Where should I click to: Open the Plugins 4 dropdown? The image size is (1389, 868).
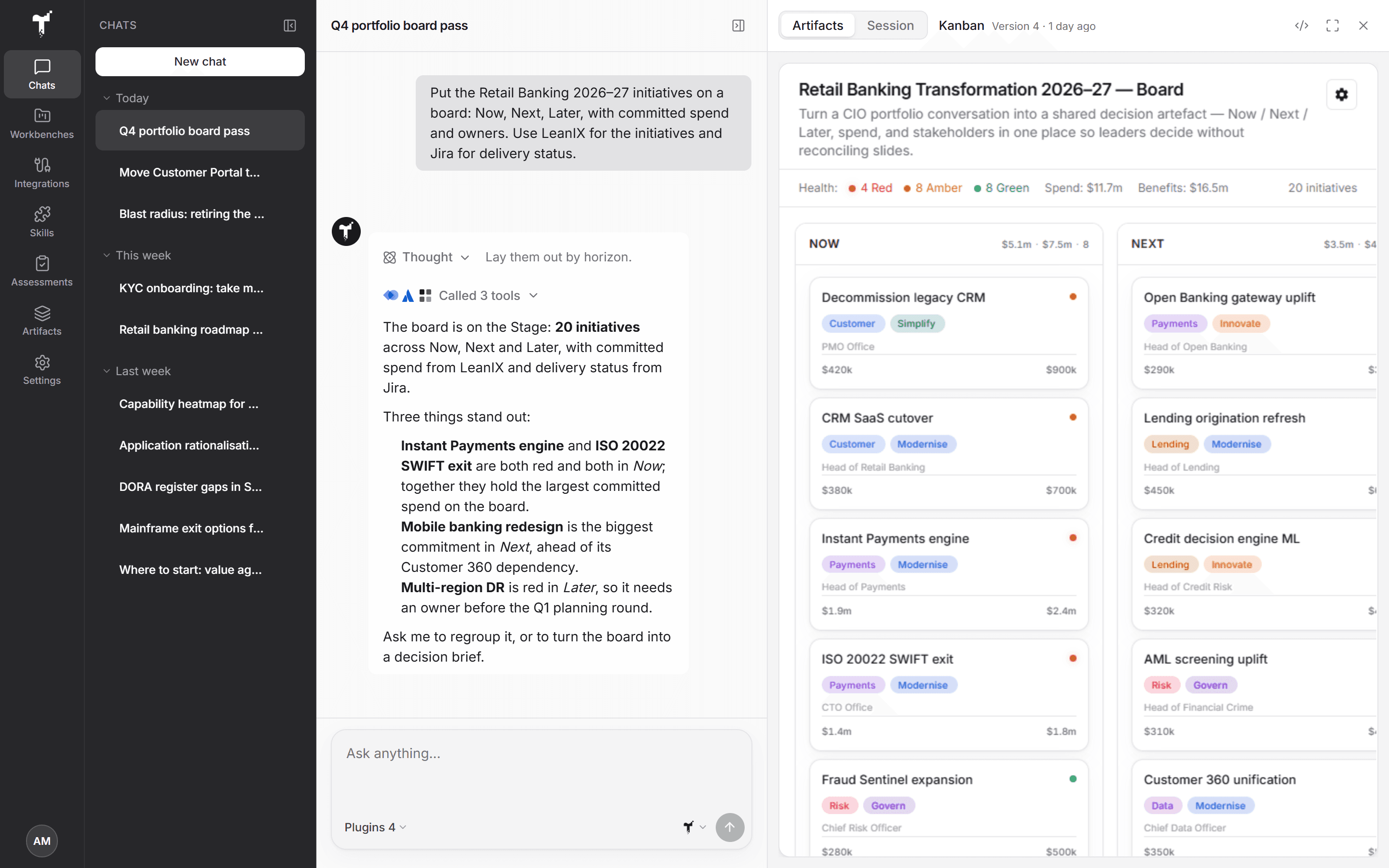pyautogui.click(x=375, y=827)
